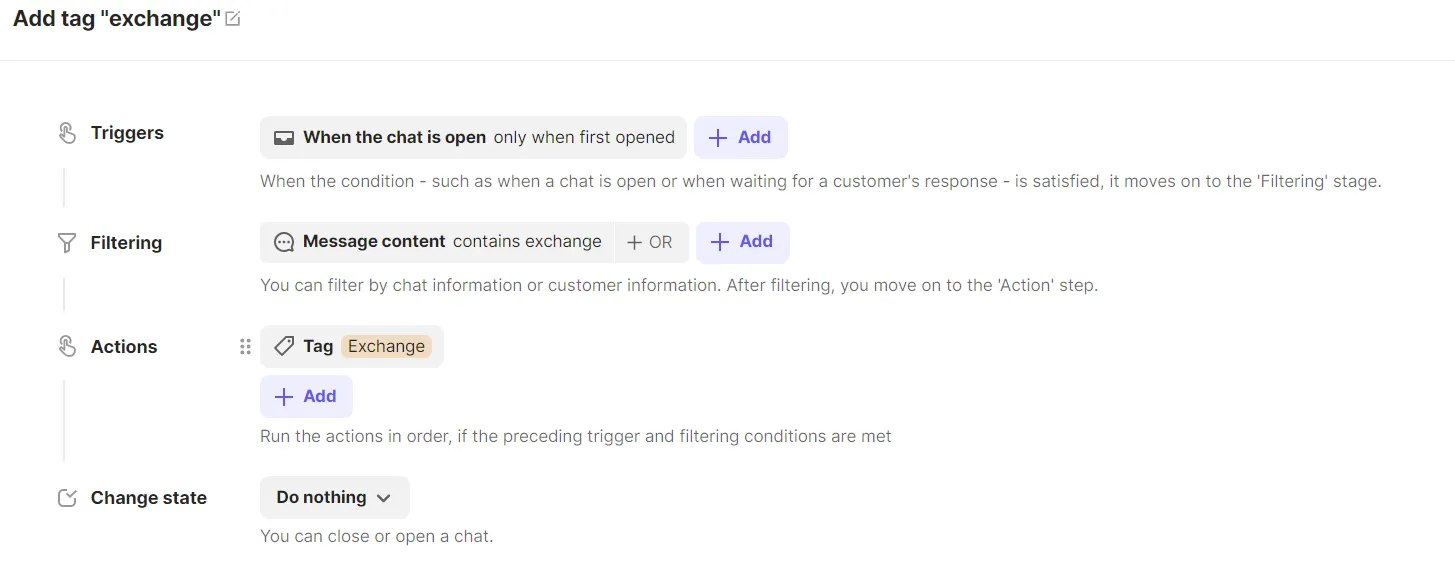Click the drag handle beside Tag action
The width and height of the screenshot is (1455, 585).
click(x=245, y=347)
